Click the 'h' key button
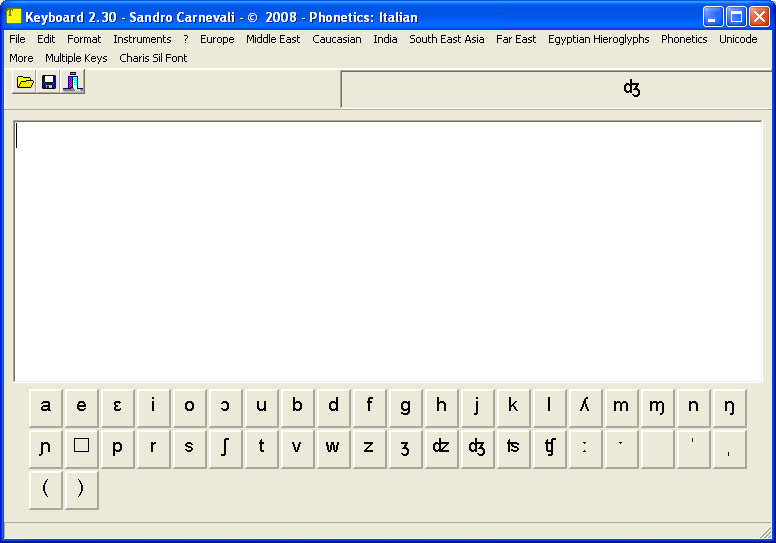The image size is (776, 543). pos(441,408)
